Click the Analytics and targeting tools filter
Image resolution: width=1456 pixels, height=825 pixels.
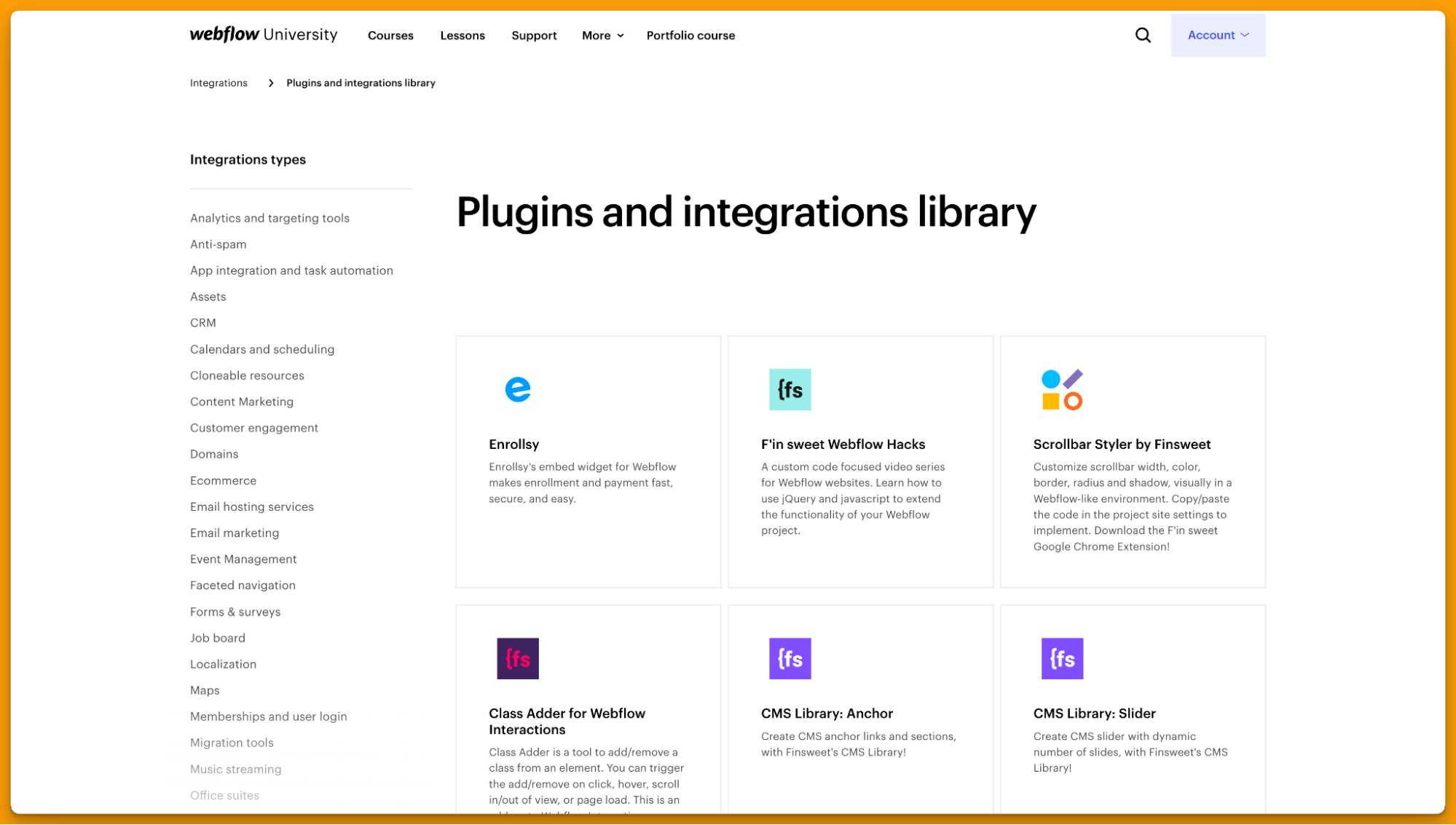[269, 217]
